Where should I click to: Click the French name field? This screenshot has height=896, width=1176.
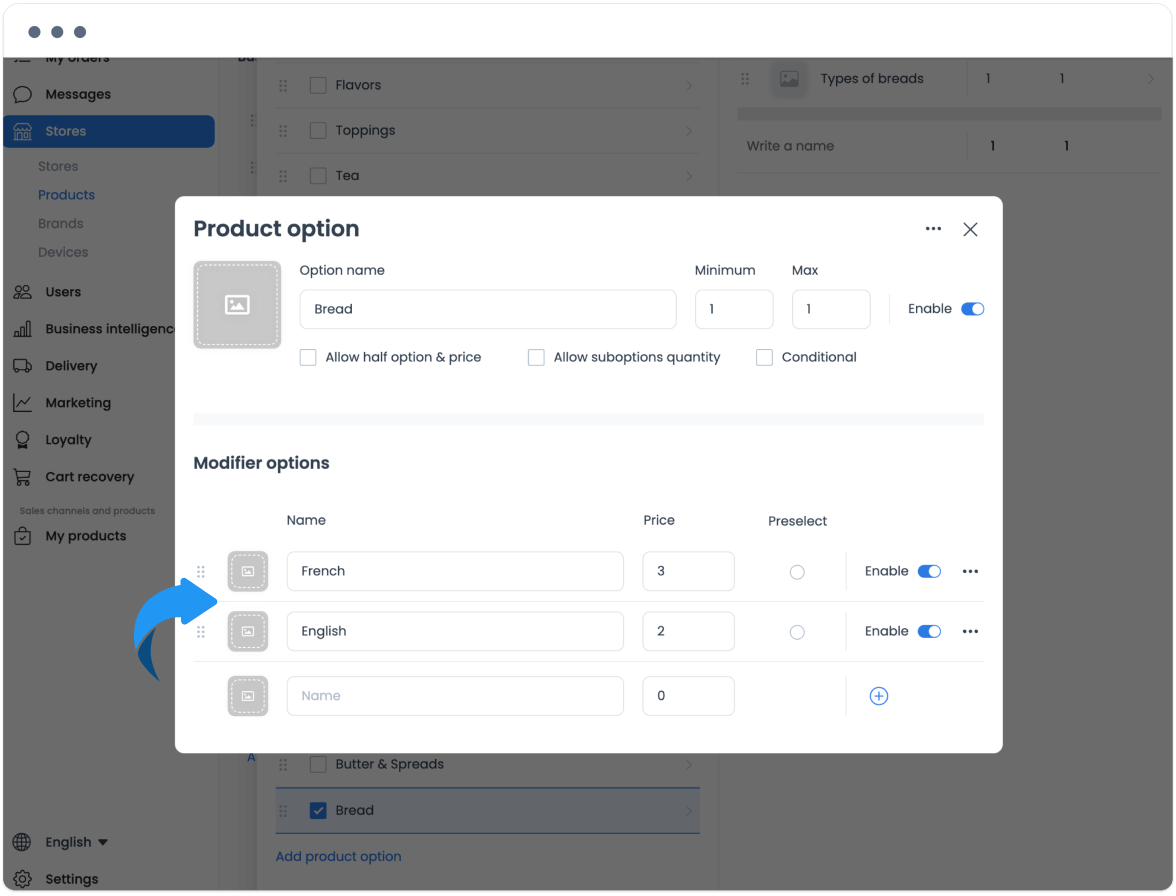pyautogui.click(x=455, y=571)
